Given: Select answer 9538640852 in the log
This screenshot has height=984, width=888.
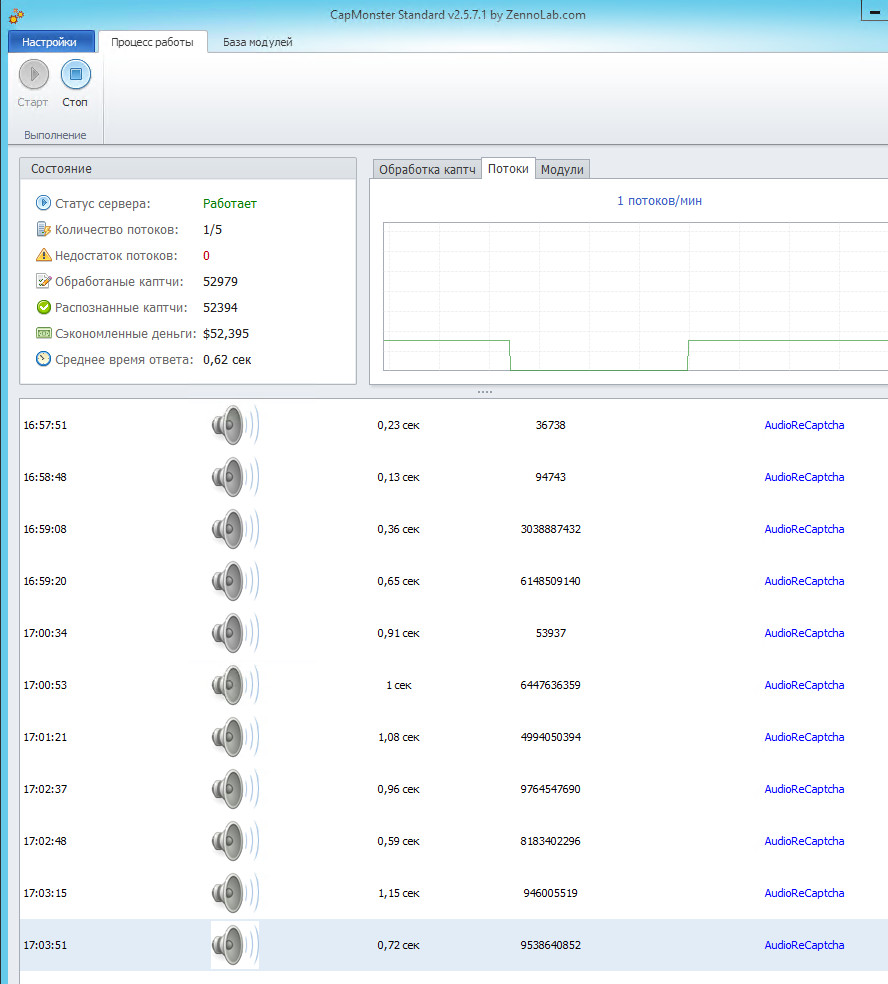Looking at the screenshot, I should coord(550,945).
